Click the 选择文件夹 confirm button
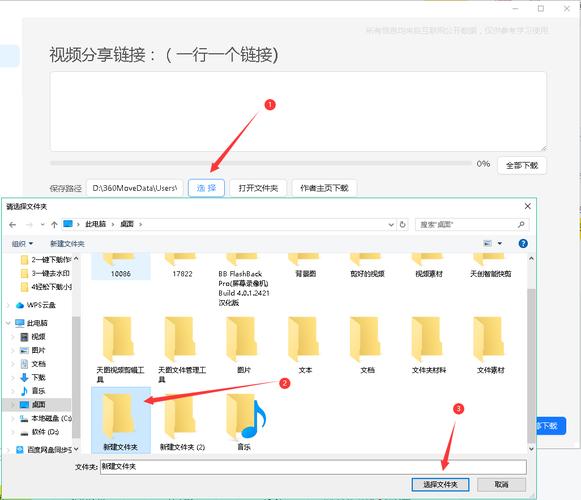The image size is (581, 500). pyautogui.click(x=440, y=484)
